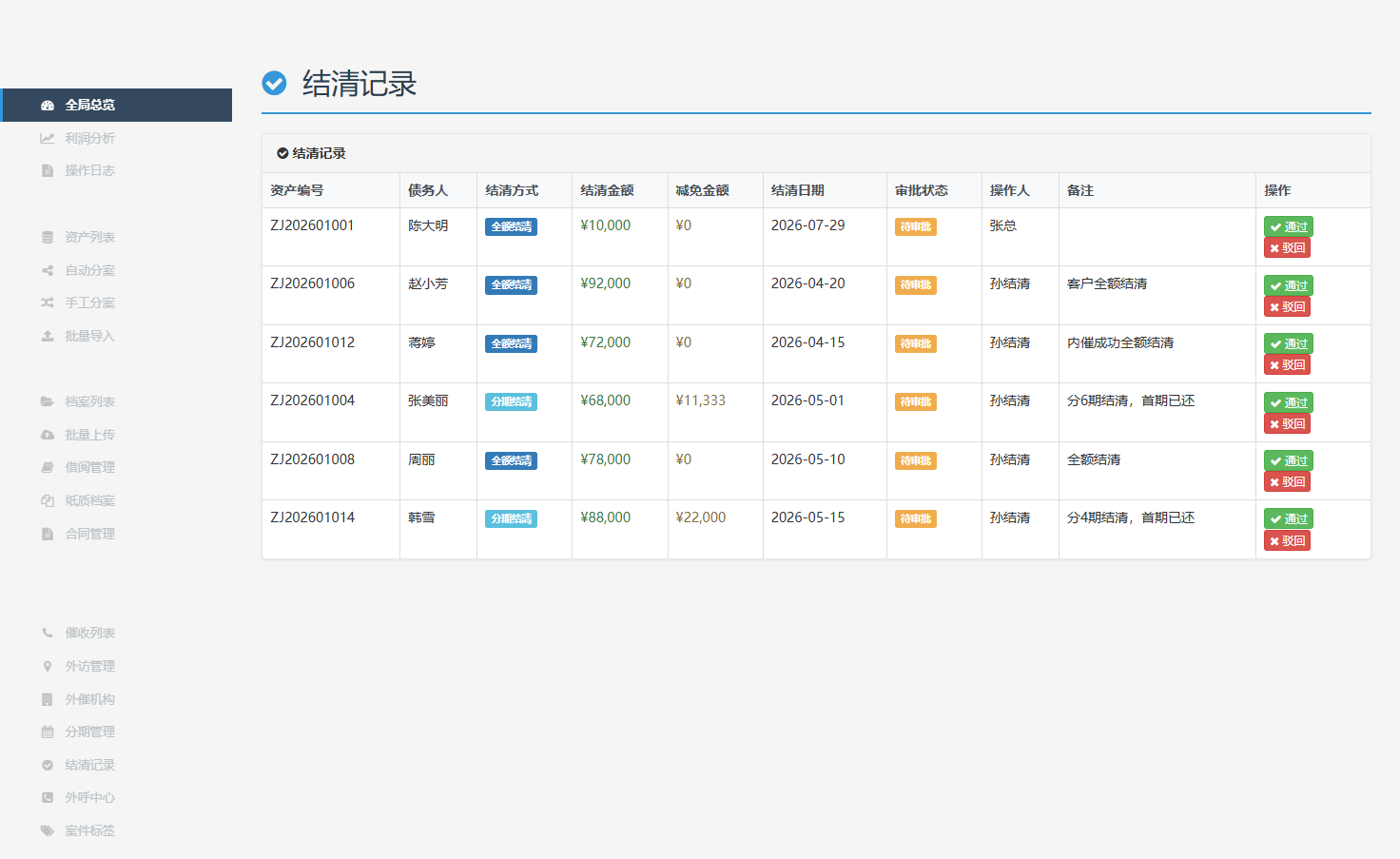
Task: Select asset number ZJ202601008
Action: (313, 459)
